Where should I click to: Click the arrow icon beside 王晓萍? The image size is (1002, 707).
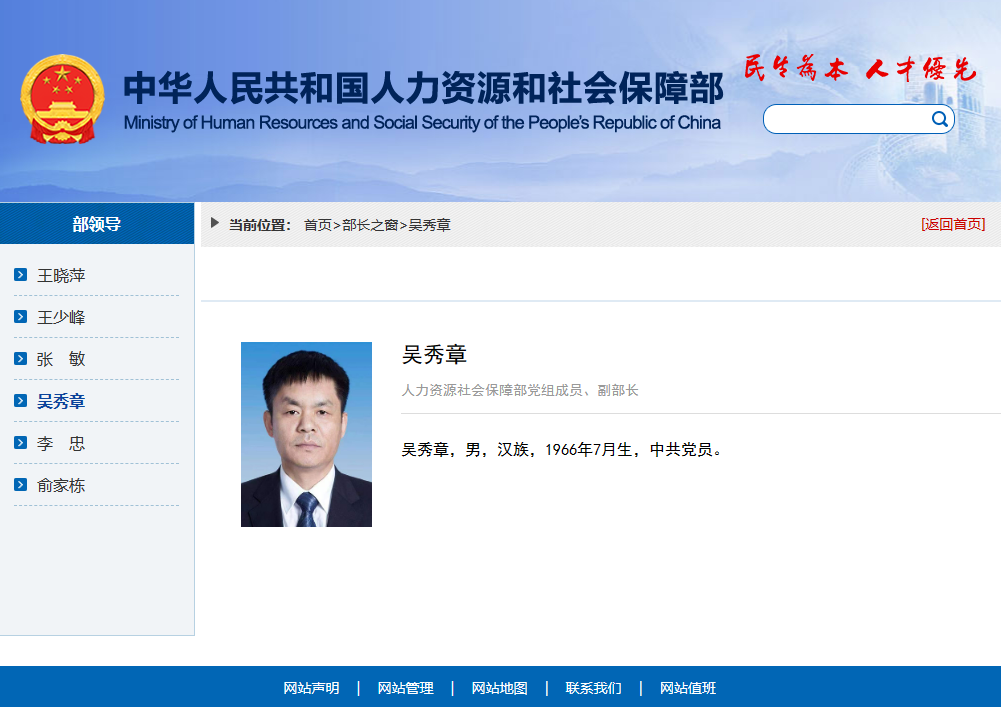20,274
